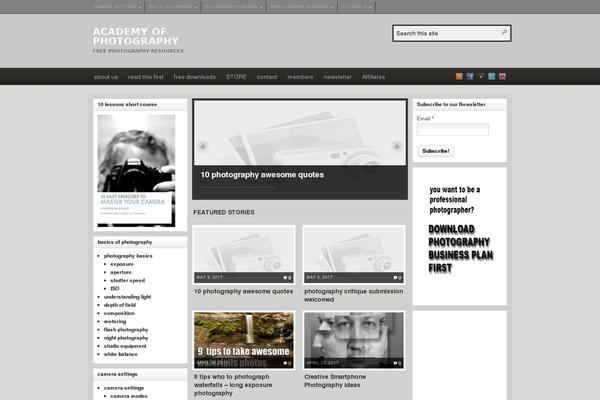Open the newsletter nav link
This screenshot has width=600, height=400.
[338, 77]
